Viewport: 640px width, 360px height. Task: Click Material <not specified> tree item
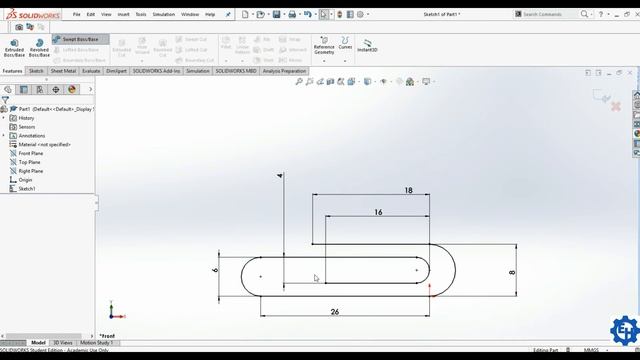44,144
